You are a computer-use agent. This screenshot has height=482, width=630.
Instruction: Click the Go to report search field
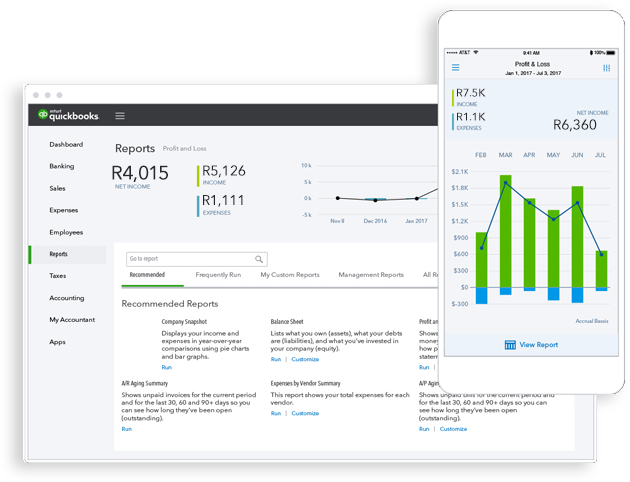point(196,259)
